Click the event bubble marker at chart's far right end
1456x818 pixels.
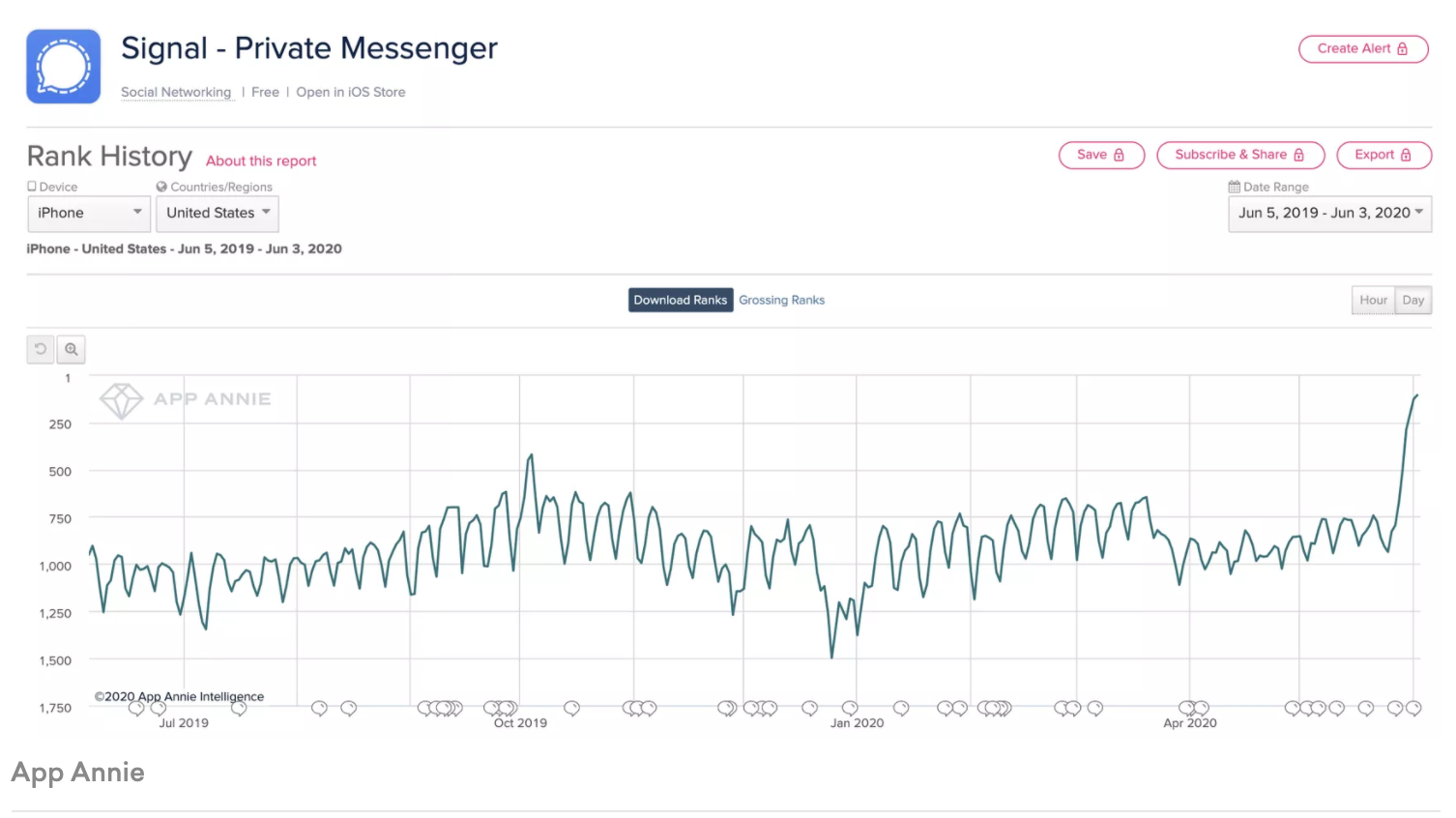click(1413, 708)
